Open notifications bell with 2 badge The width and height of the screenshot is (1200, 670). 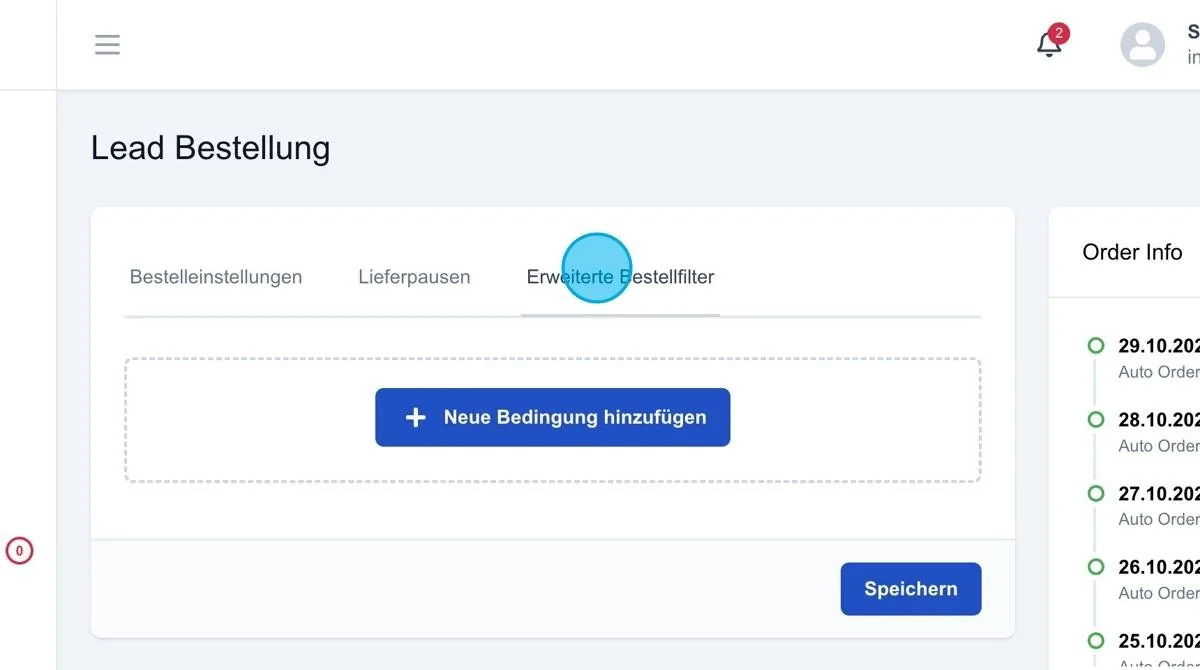pos(1050,43)
